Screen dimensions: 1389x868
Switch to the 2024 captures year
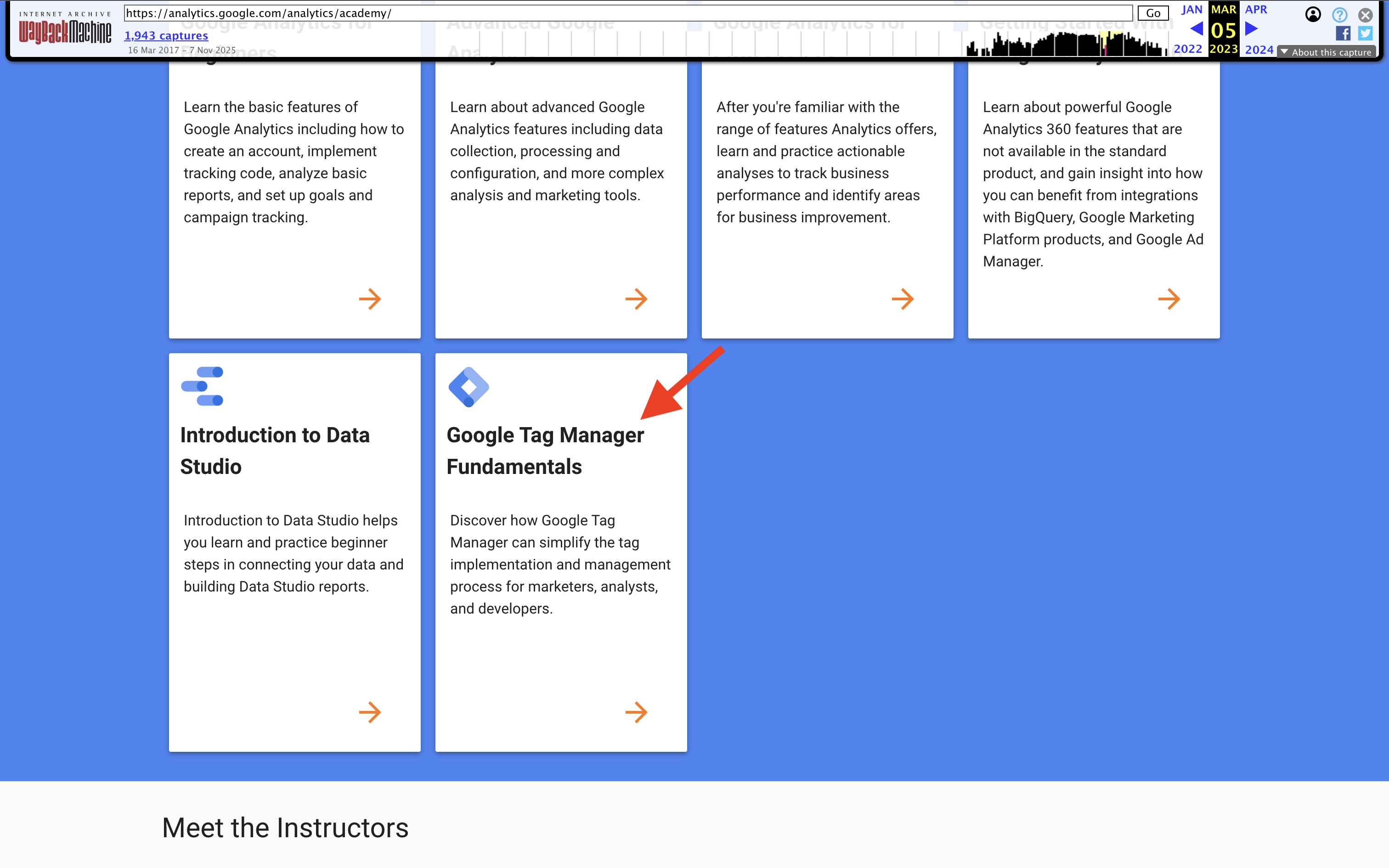1259,50
